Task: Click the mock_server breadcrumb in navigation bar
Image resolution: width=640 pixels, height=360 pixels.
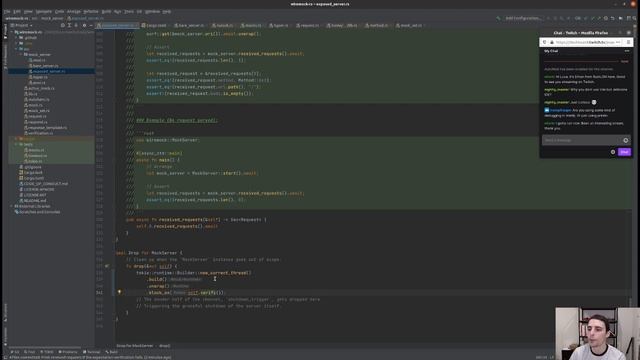Action: (x=52, y=18)
